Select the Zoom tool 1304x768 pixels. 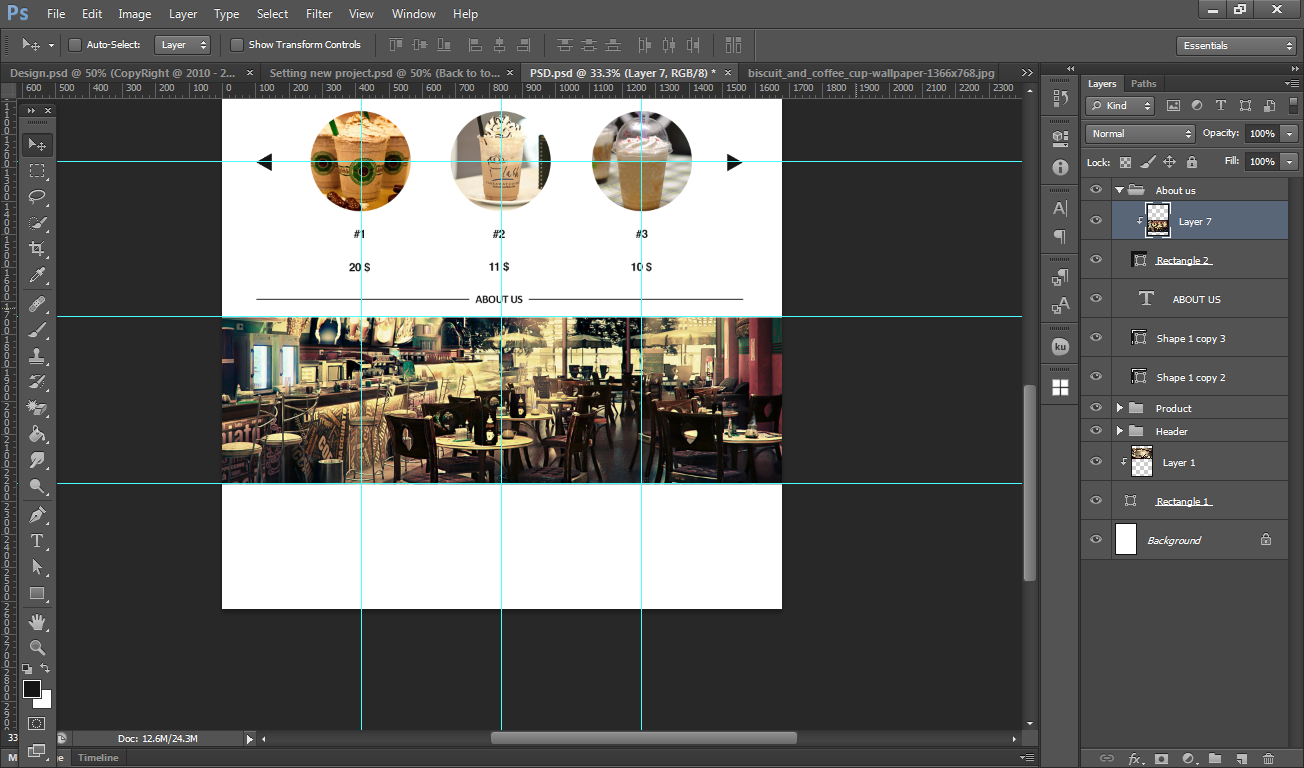37,647
